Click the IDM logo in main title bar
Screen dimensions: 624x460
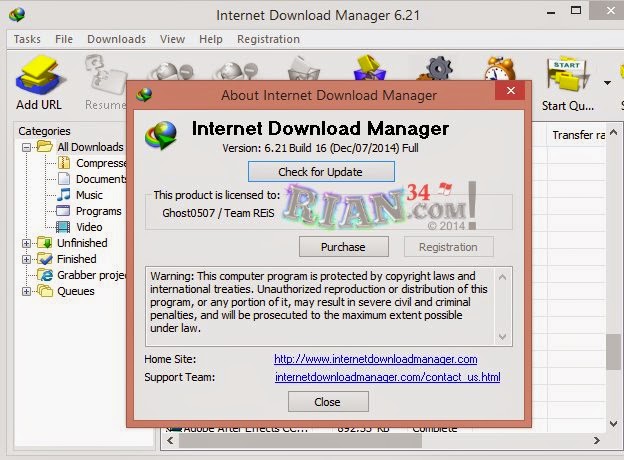point(17,15)
